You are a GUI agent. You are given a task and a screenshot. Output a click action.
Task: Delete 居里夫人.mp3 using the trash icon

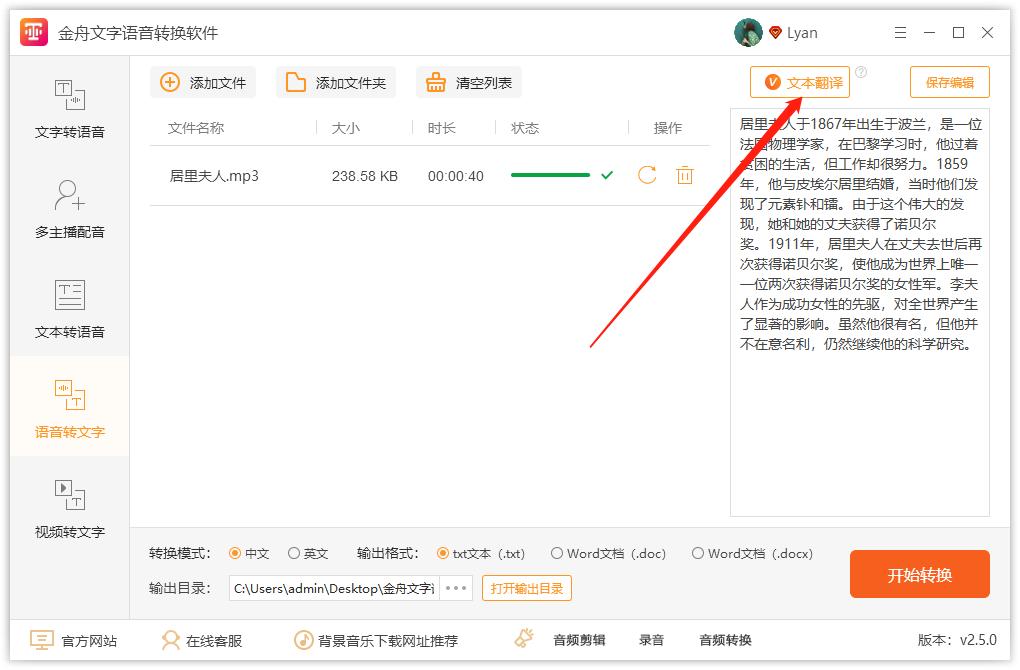coord(684,174)
